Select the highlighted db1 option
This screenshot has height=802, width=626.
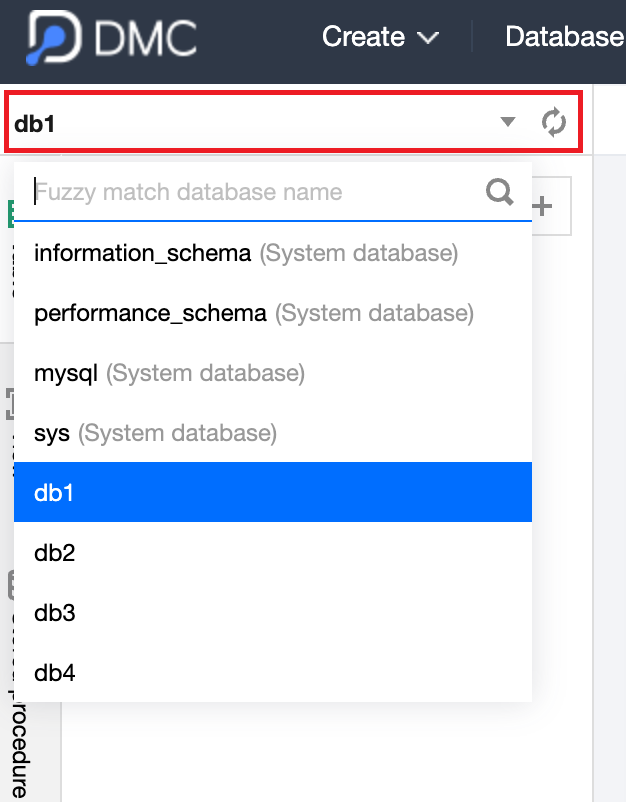pyautogui.click(x=272, y=492)
